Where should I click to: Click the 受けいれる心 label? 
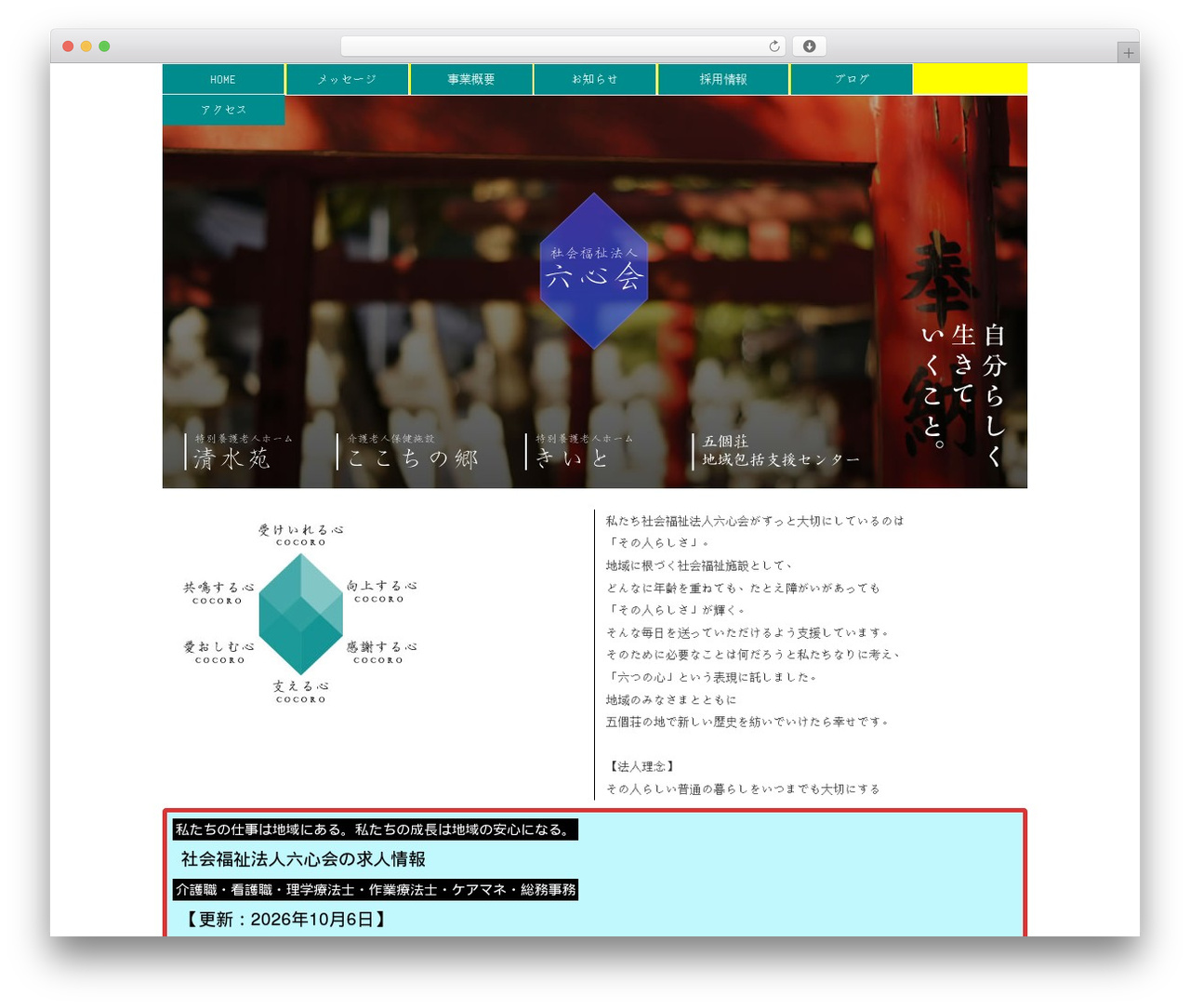pyautogui.click(x=301, y=535)
